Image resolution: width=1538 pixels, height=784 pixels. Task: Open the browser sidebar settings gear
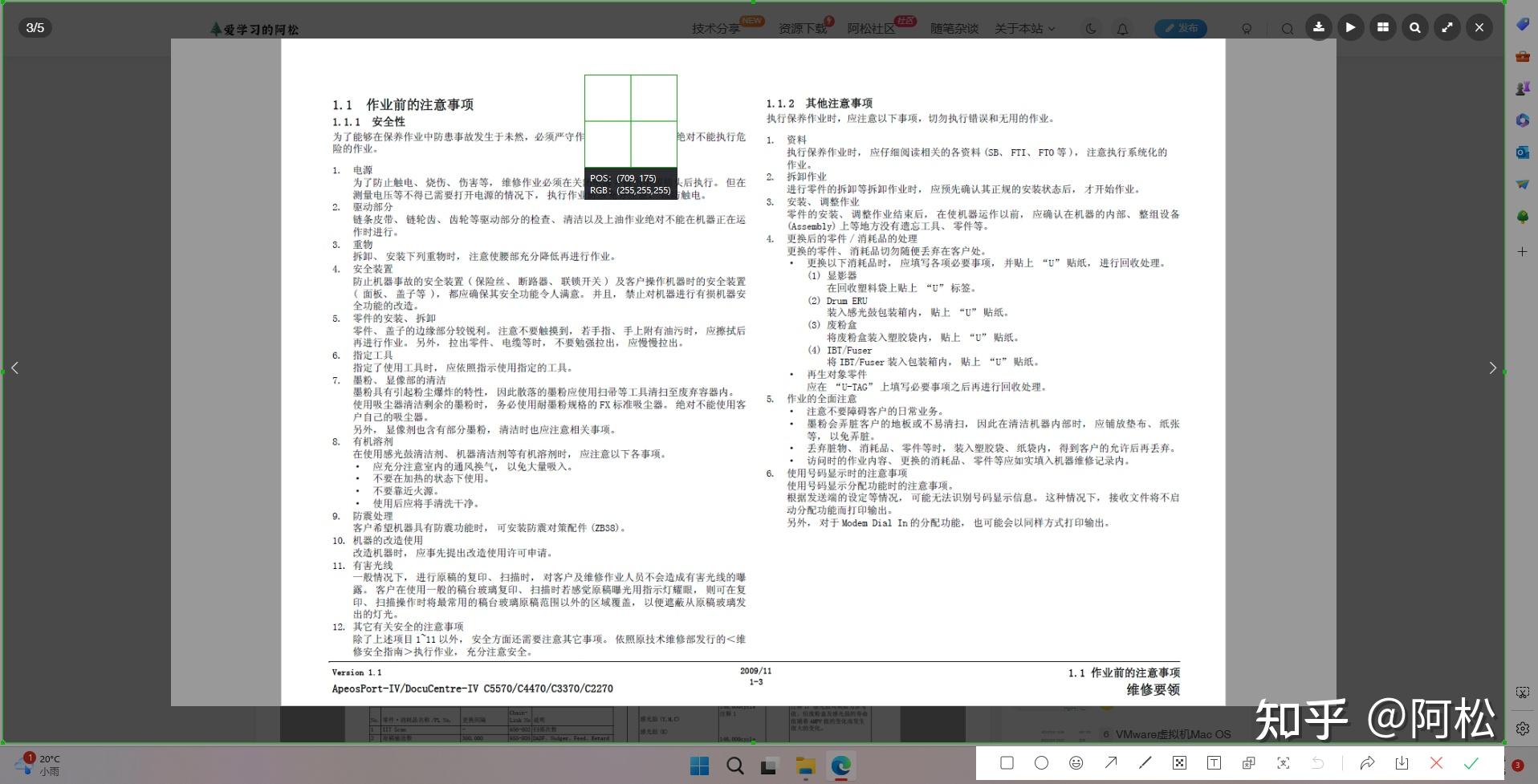(x=1522, y=729)
